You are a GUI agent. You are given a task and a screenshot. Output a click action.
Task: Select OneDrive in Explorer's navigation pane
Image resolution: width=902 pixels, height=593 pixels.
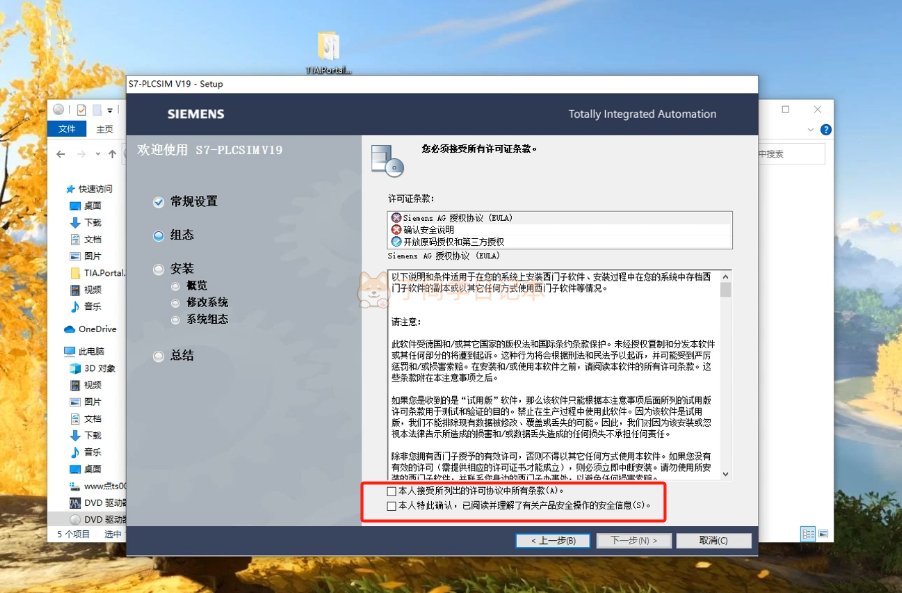pyautogui.click(x=90, y=330)
